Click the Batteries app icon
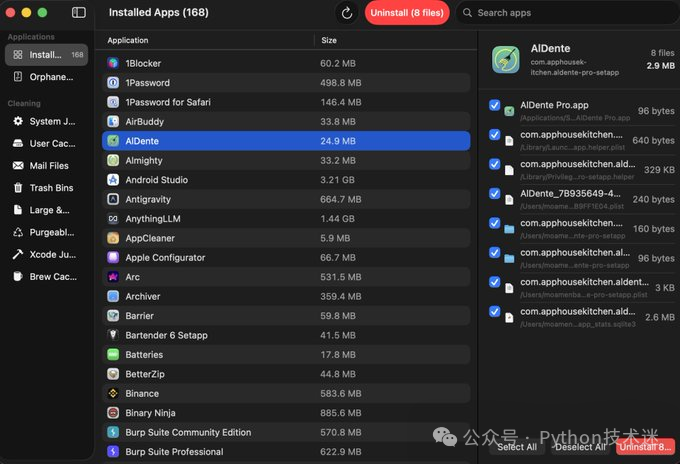Image resolution: width=680 pixels, height=464 pixels. tap(113, 354)
